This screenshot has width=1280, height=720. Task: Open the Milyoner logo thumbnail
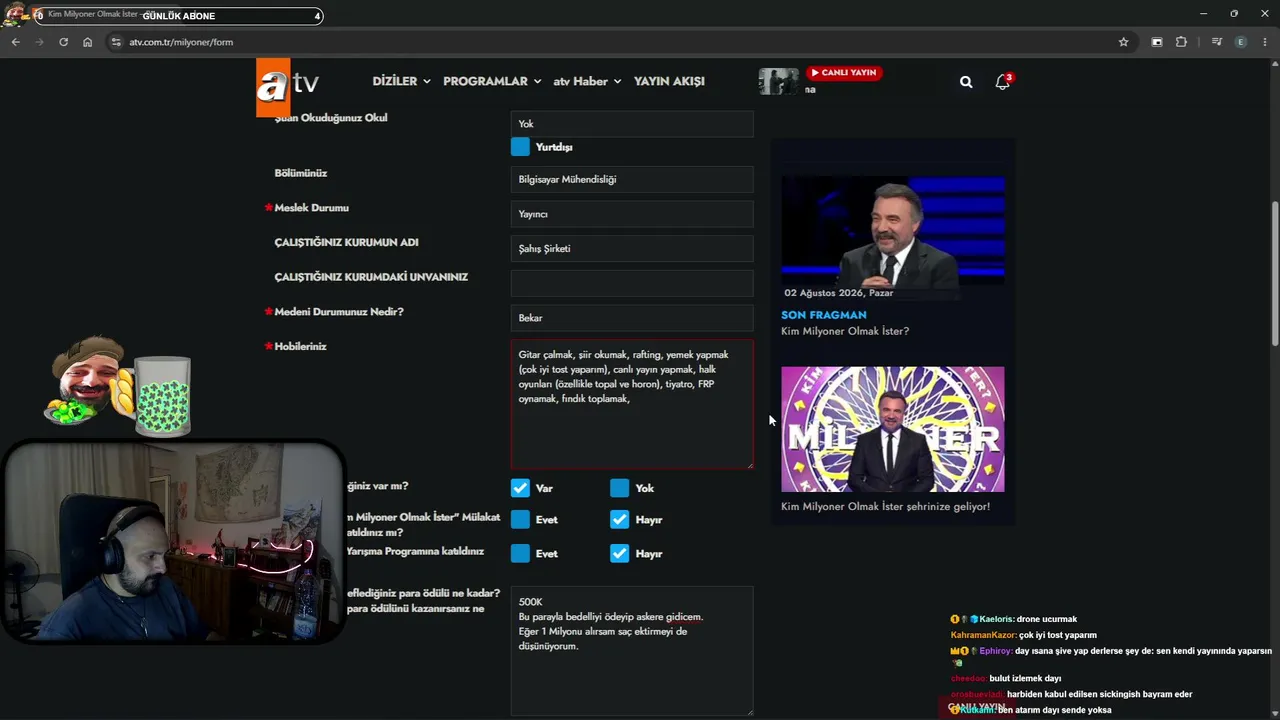point(893,429)
